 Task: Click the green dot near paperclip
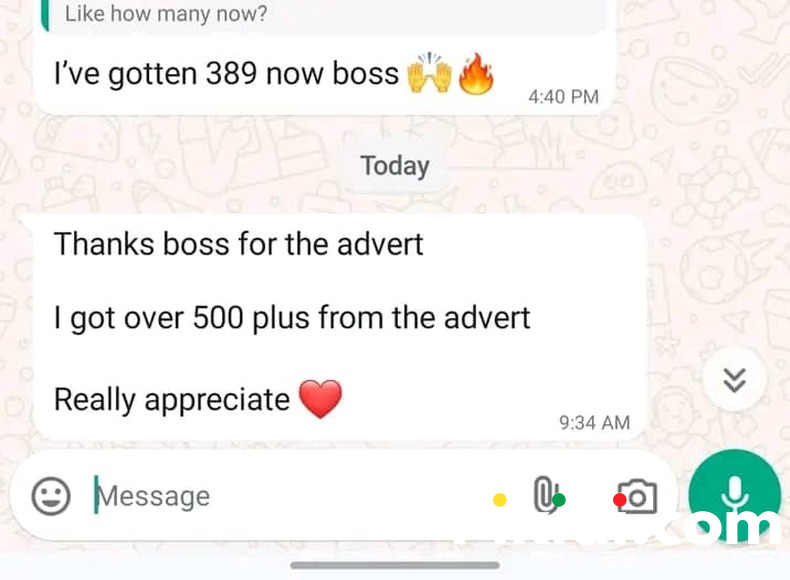click(x=559, y=500)
